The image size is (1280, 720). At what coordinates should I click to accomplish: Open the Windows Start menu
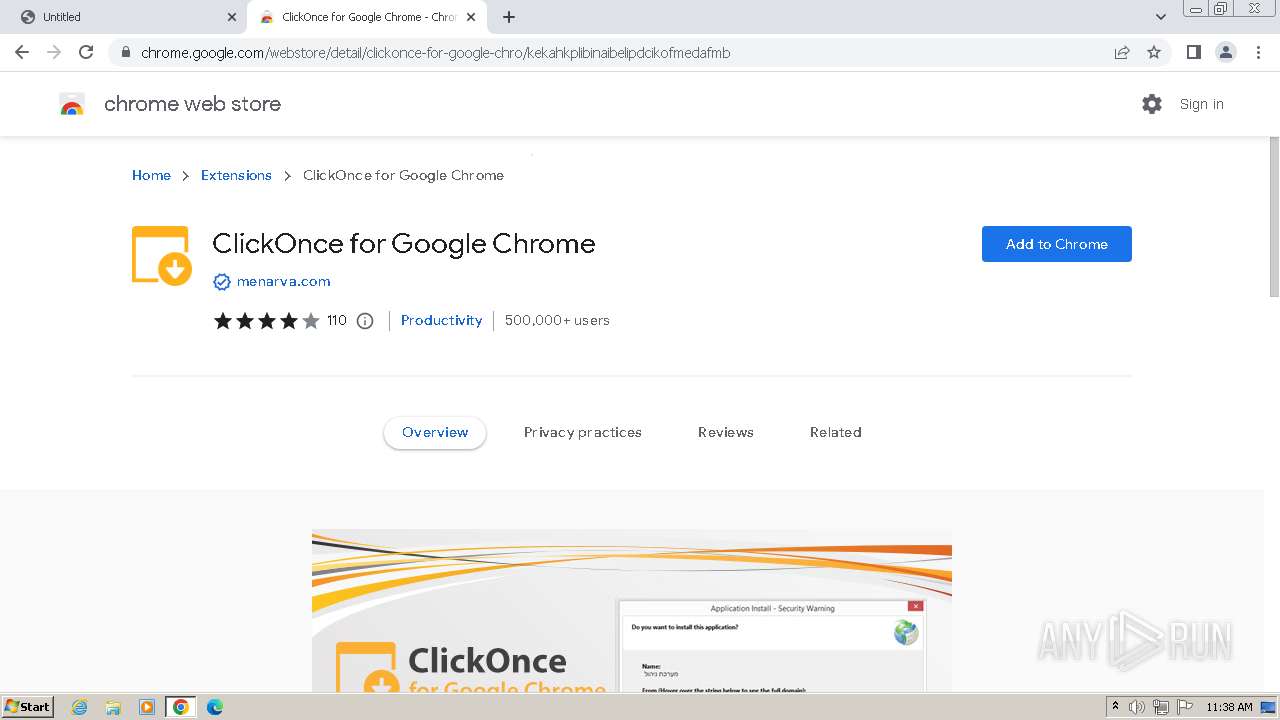27,706
